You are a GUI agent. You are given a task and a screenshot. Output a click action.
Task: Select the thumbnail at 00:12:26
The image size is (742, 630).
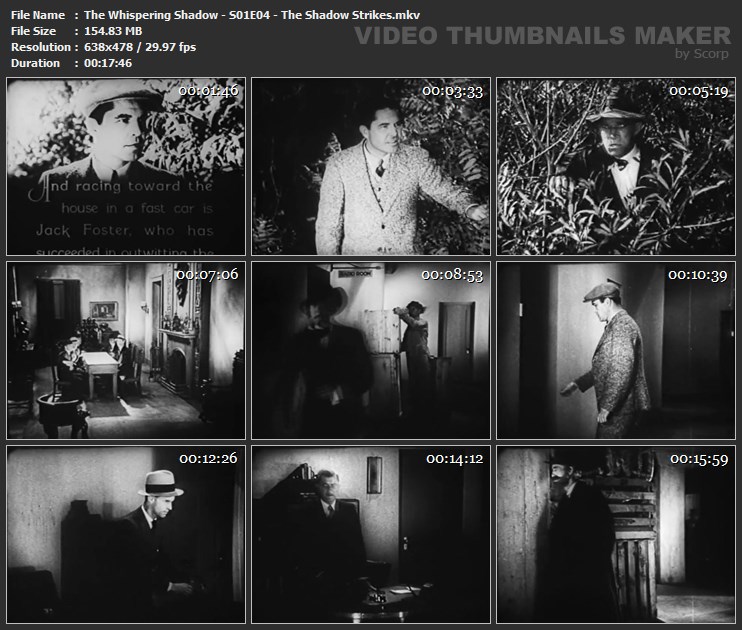click(x=126, y=534)
